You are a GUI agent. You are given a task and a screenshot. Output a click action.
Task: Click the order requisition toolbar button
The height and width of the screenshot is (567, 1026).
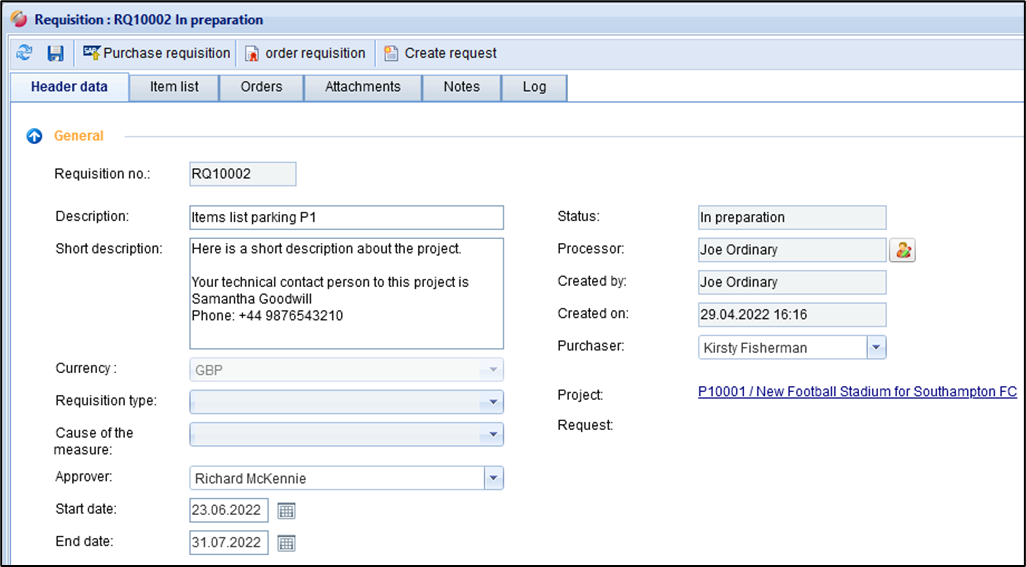[305, 53]
